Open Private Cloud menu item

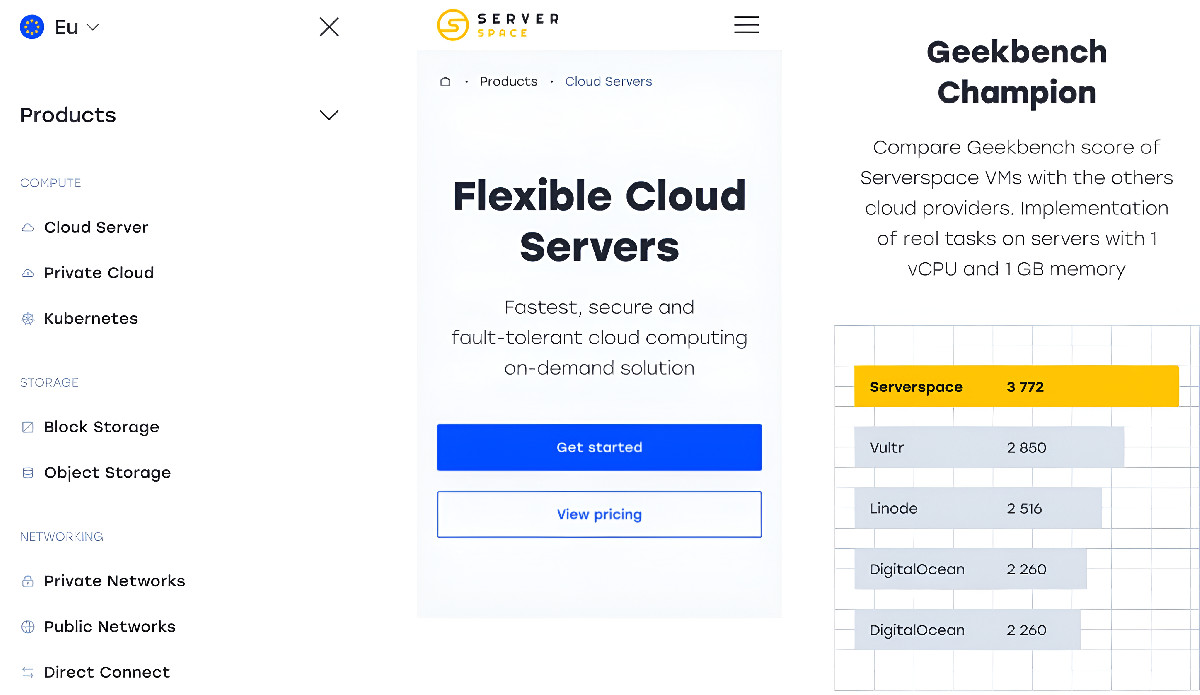coord(98,273)
